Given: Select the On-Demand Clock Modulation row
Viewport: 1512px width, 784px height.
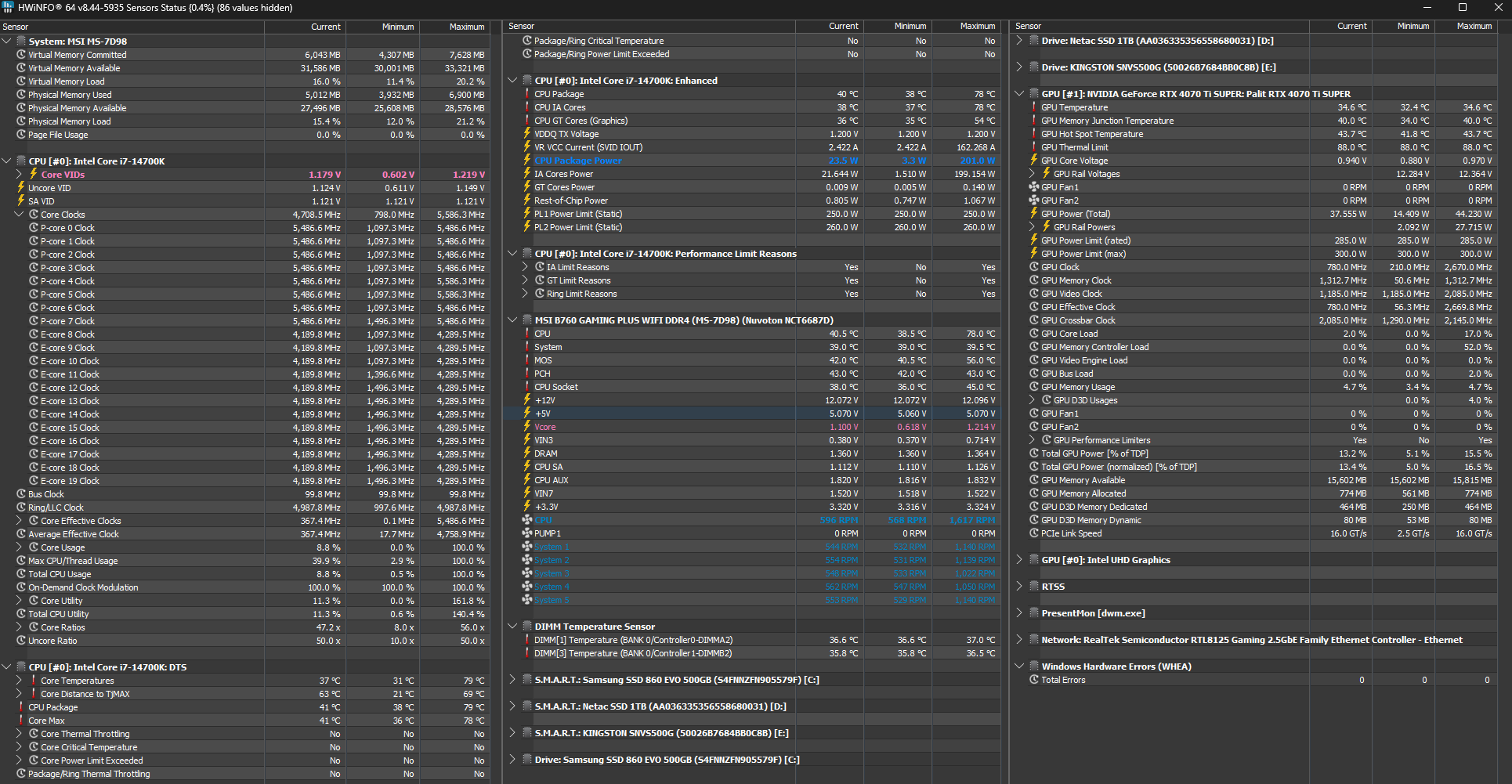Looking at the screenshot, I should click(x=244, y=587).
